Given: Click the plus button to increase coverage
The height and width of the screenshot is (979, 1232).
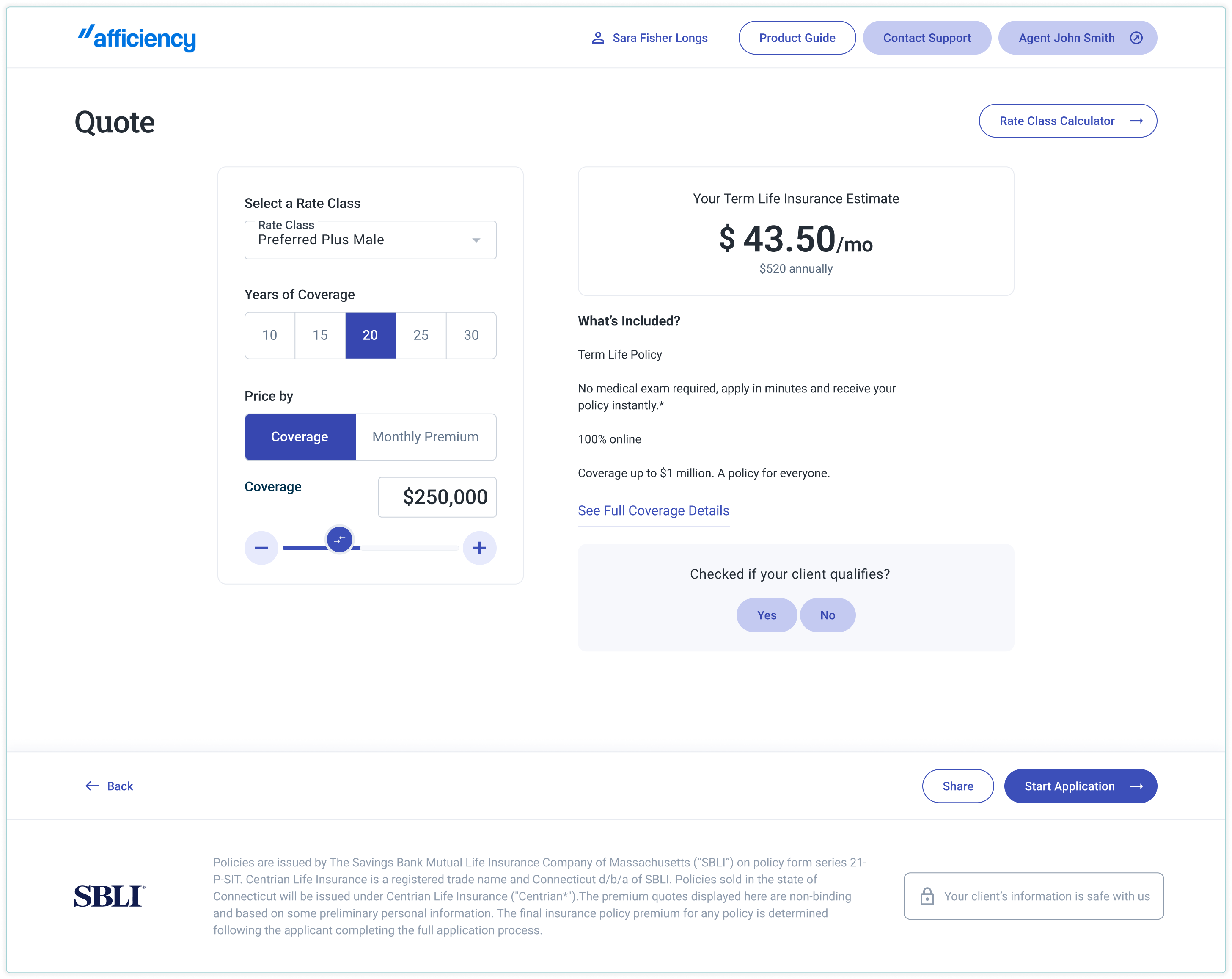Looking at the screenshot, I should click(479, 548).
